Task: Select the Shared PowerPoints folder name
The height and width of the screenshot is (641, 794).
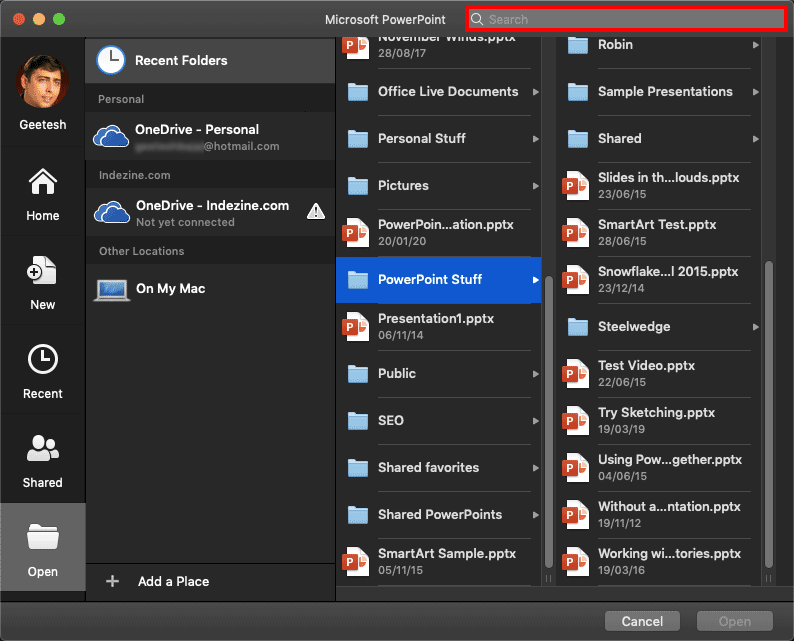Action: click(440, 514)
